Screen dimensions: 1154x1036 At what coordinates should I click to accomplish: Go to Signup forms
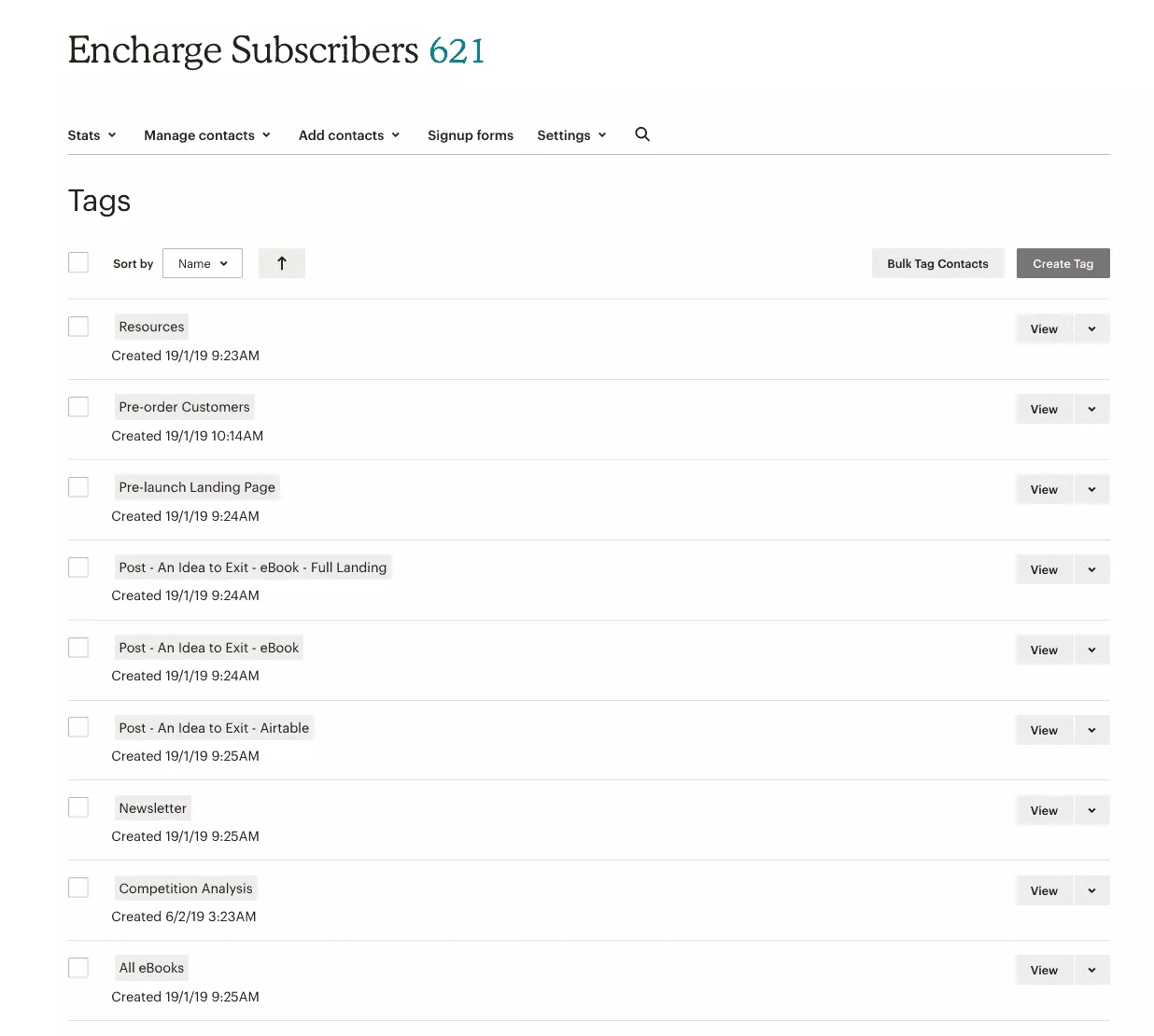(x=471, y=135)
